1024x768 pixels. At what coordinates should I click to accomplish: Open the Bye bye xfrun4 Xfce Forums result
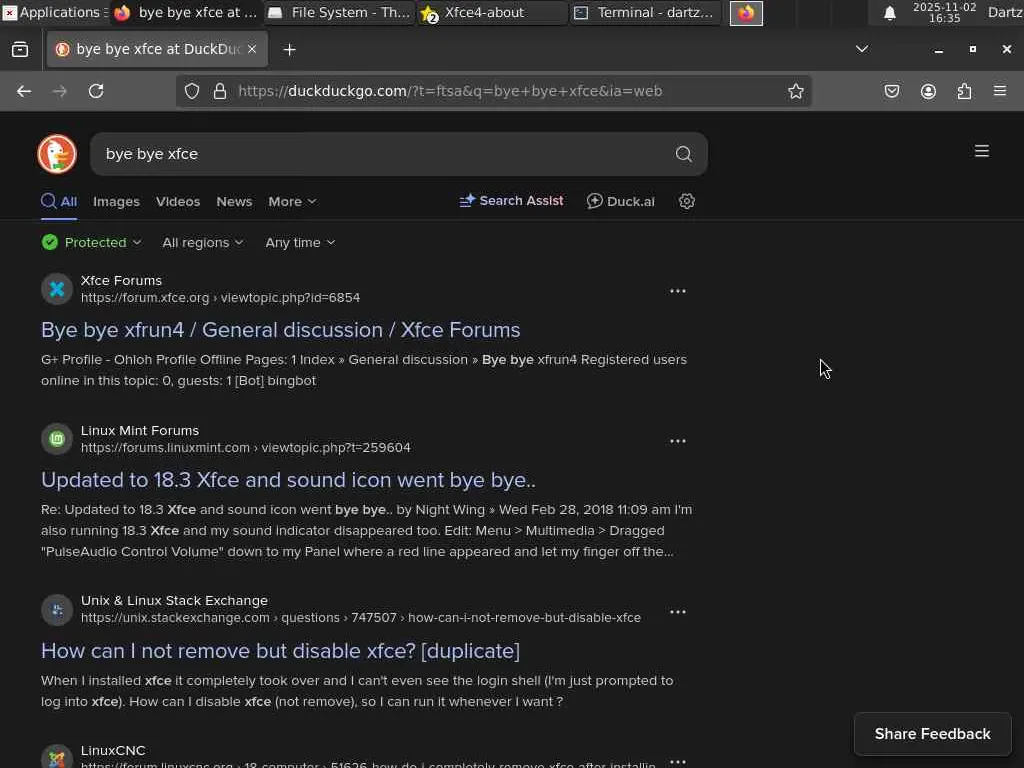[x=280, y=330]
